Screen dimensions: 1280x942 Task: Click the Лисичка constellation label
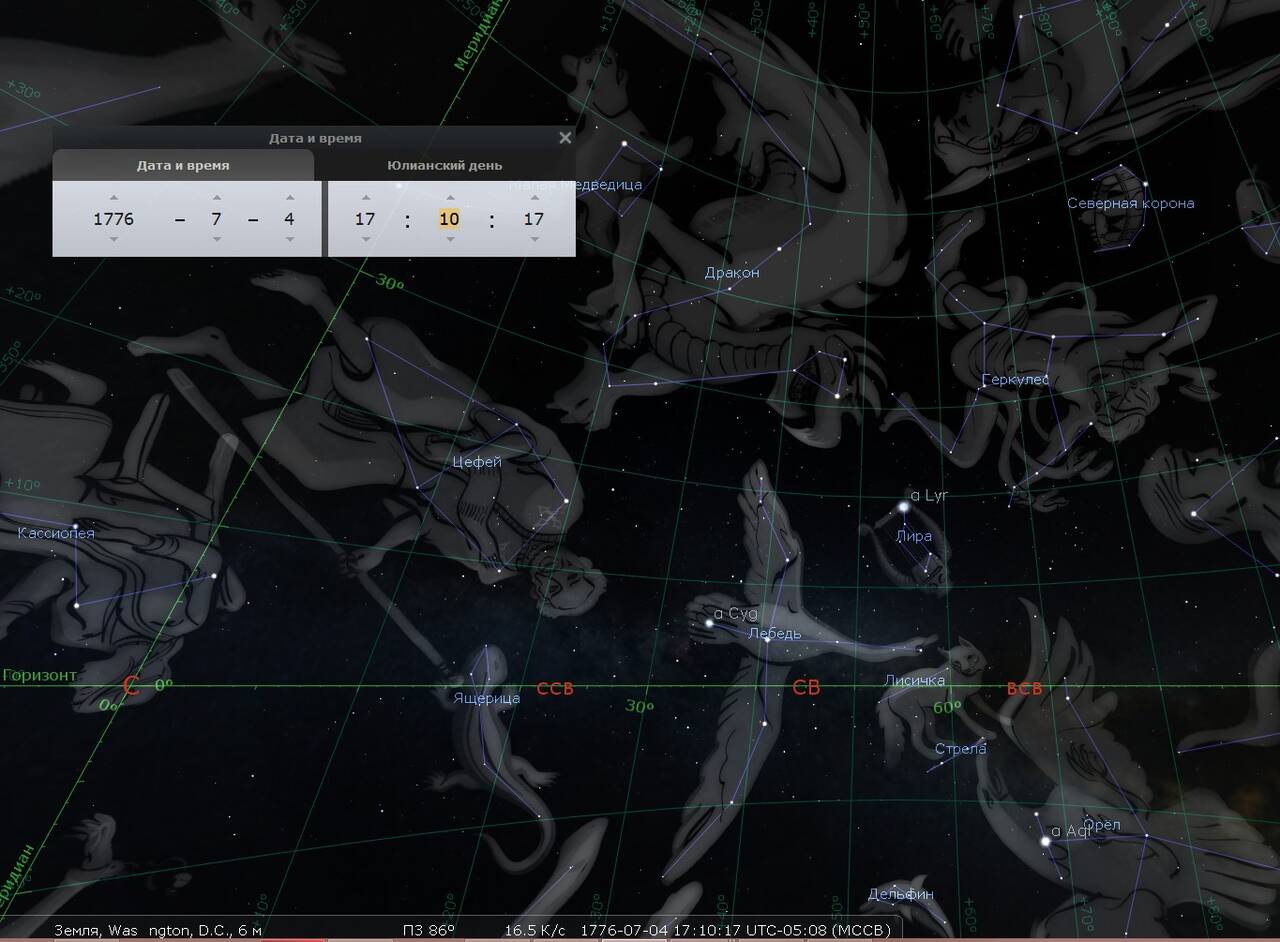[914, 681]
